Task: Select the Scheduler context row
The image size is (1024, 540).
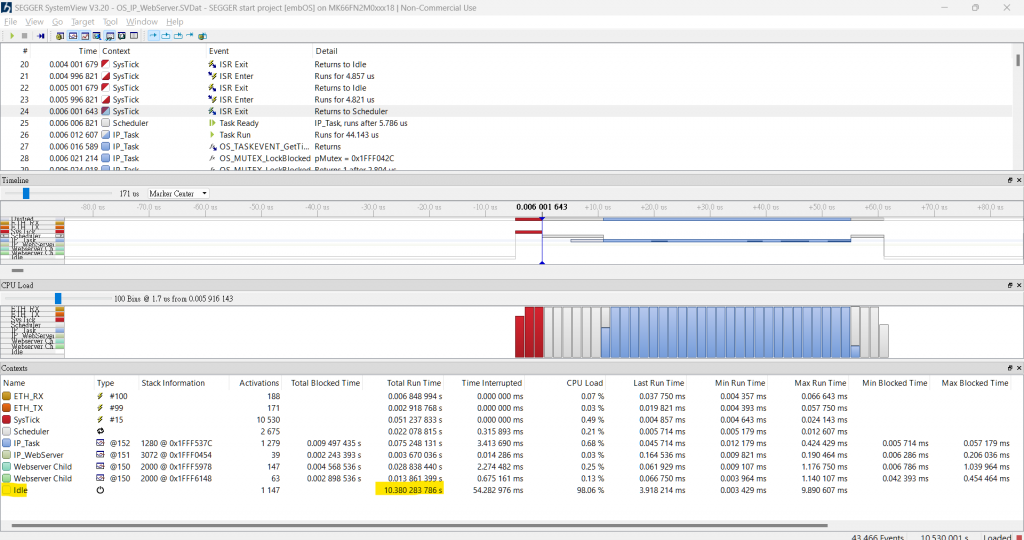Action: click(x=506, y=432)
